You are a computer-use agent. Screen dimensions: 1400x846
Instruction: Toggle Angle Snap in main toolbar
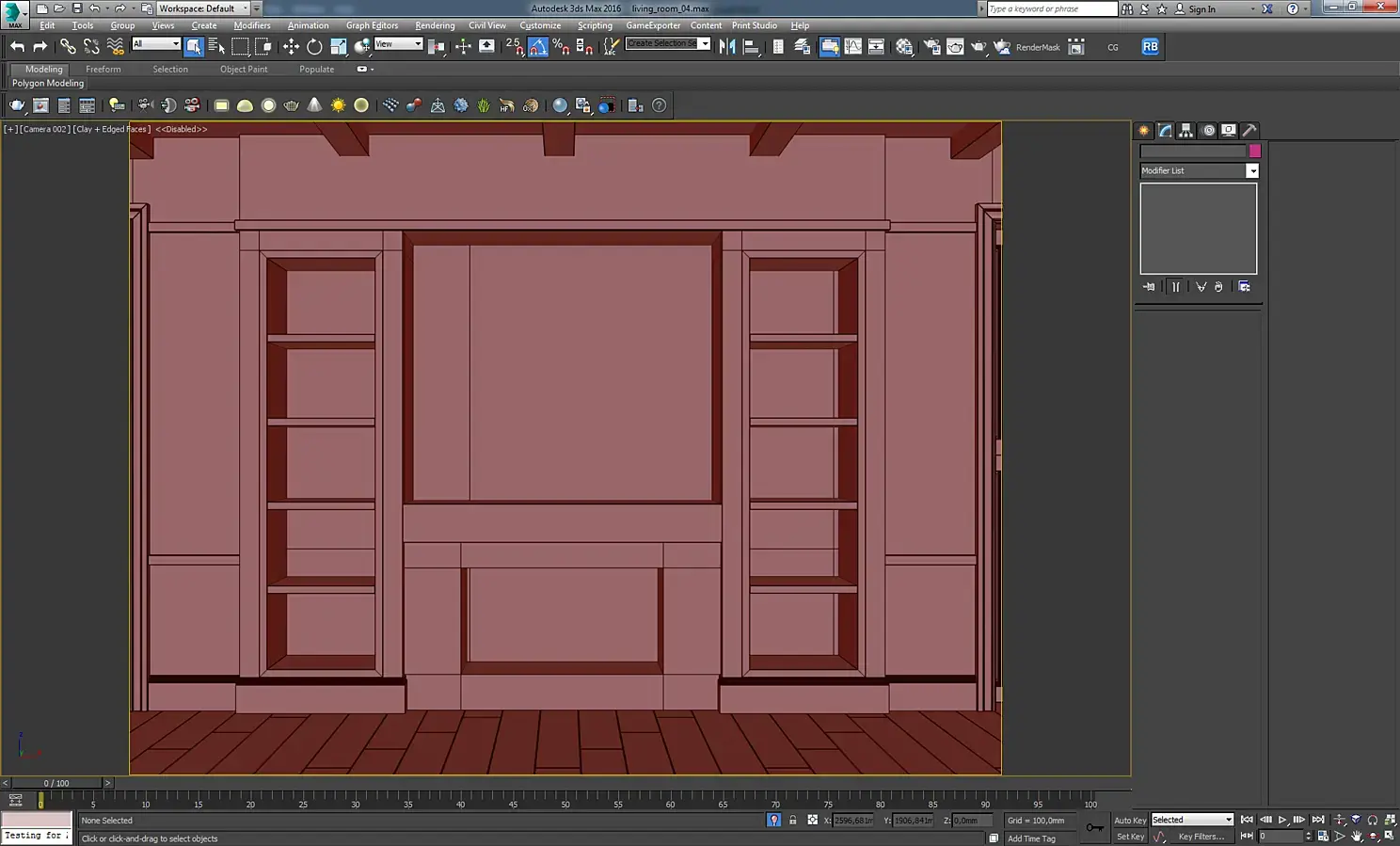point(538,46)
